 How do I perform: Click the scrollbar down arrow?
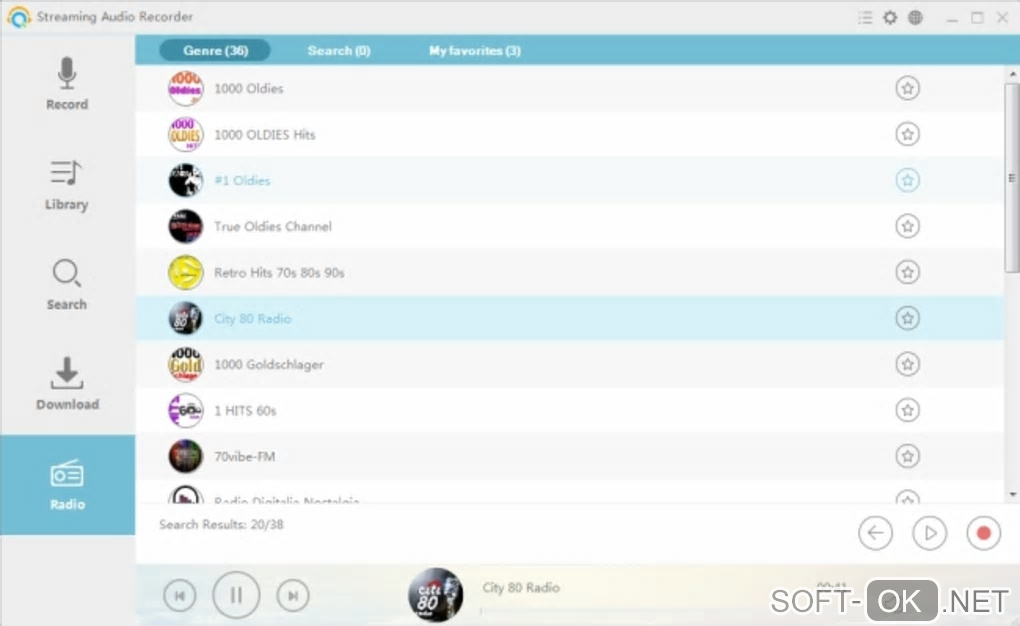(1012, 495)
